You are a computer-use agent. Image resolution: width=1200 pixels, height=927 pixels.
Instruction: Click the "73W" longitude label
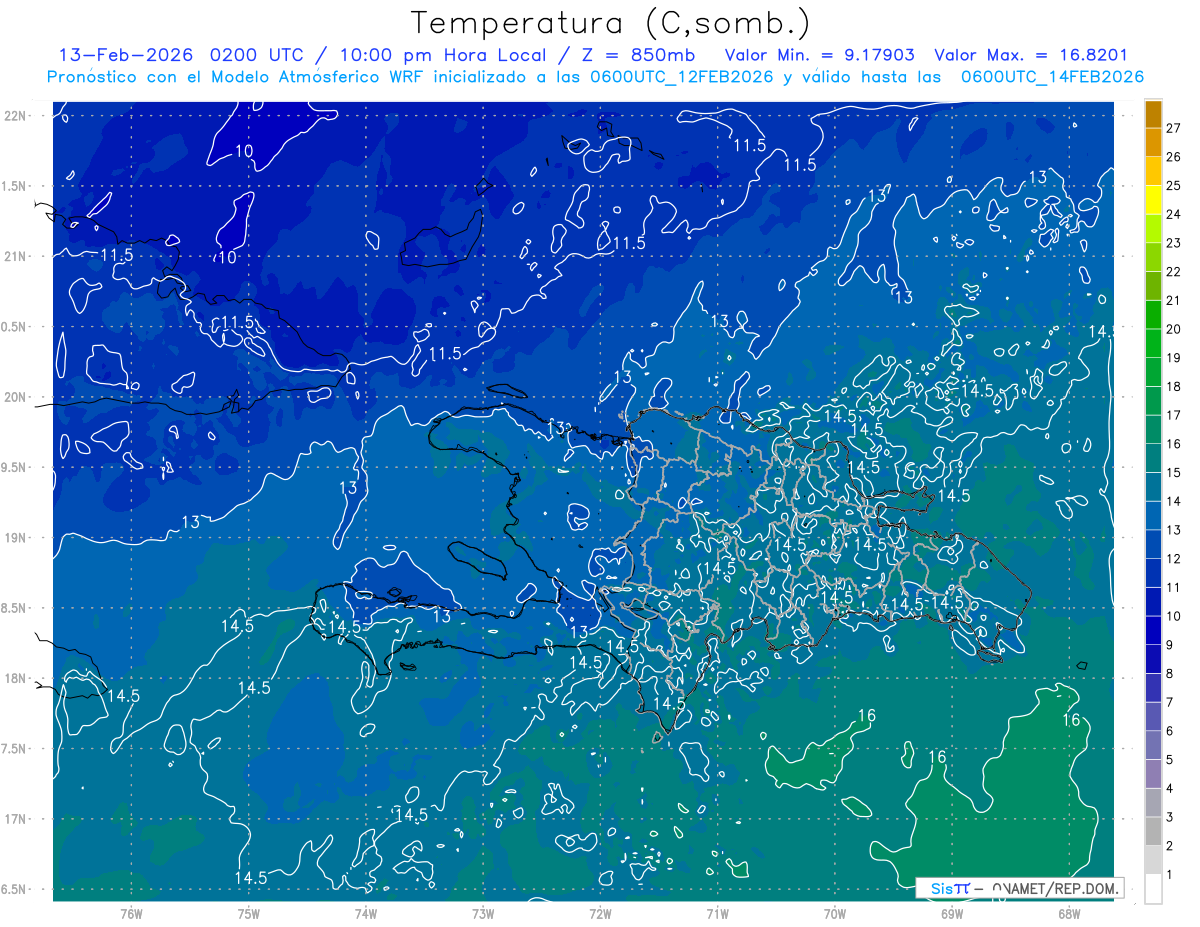482,913
